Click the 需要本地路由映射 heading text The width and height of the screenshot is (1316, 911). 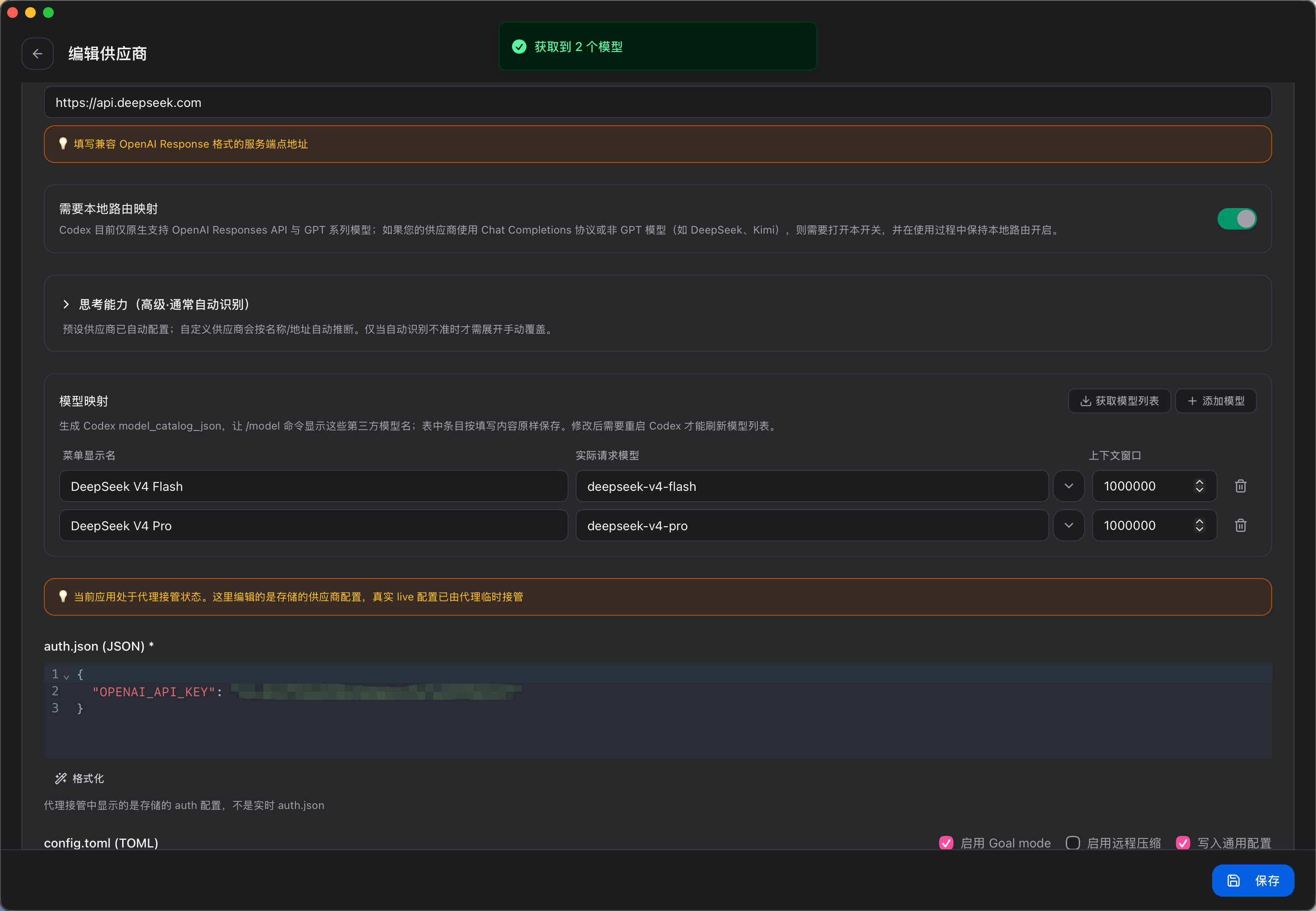tap(108, 209)
